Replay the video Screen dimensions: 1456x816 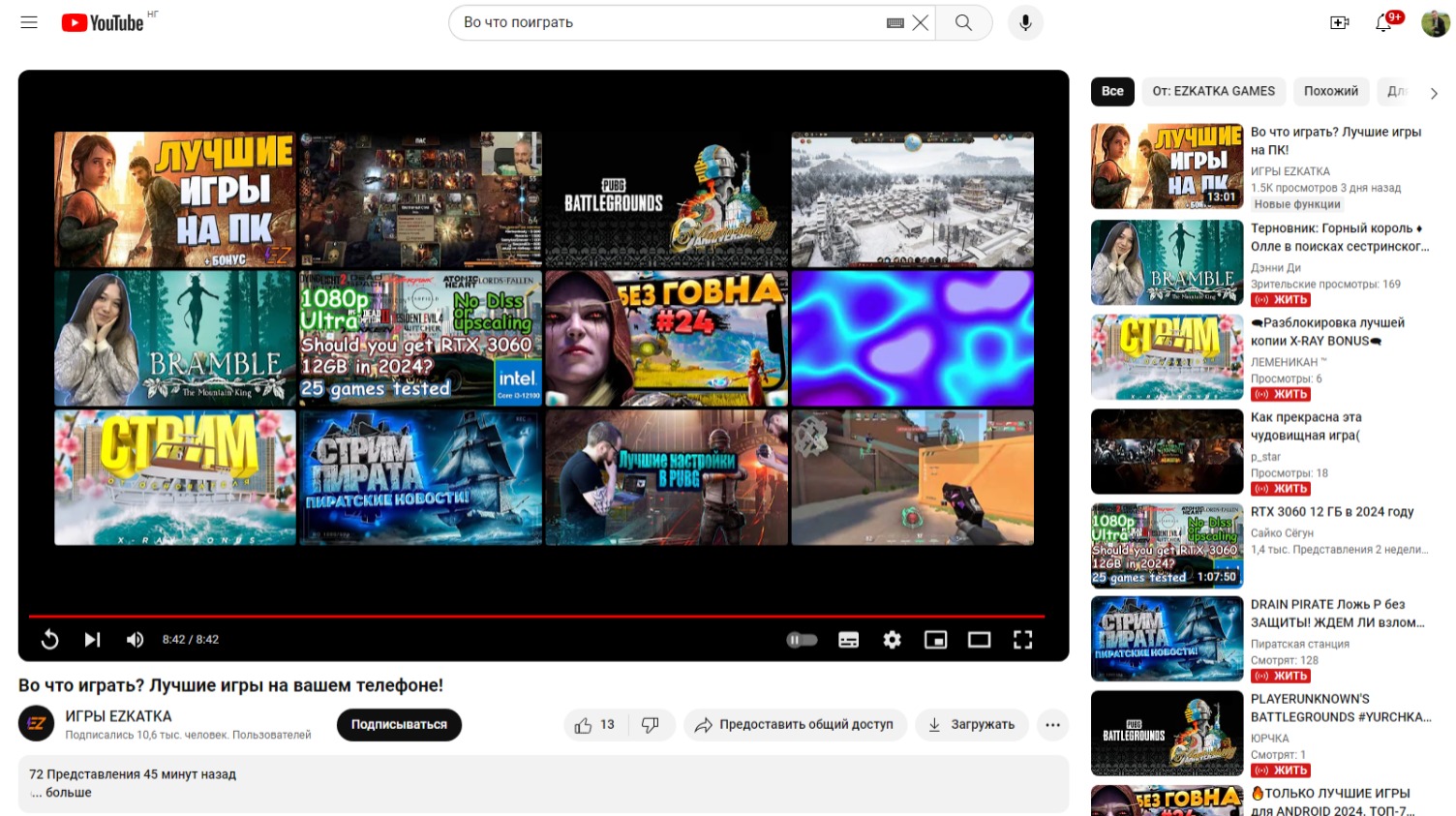[x=49, y=639]
